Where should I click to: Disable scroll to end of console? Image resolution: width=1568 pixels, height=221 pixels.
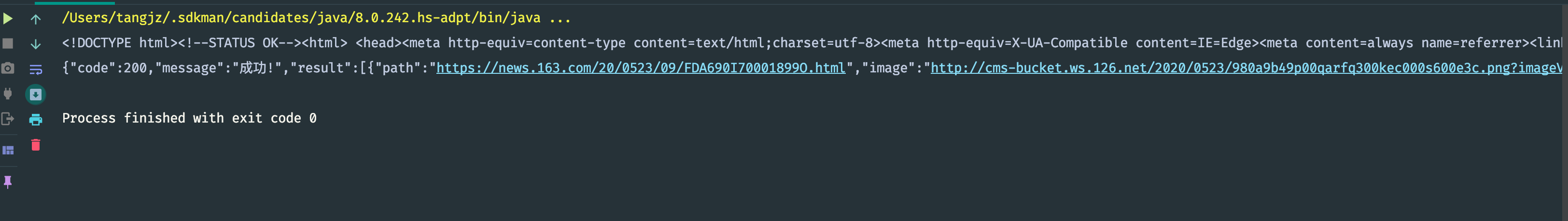tap(36, 95)
